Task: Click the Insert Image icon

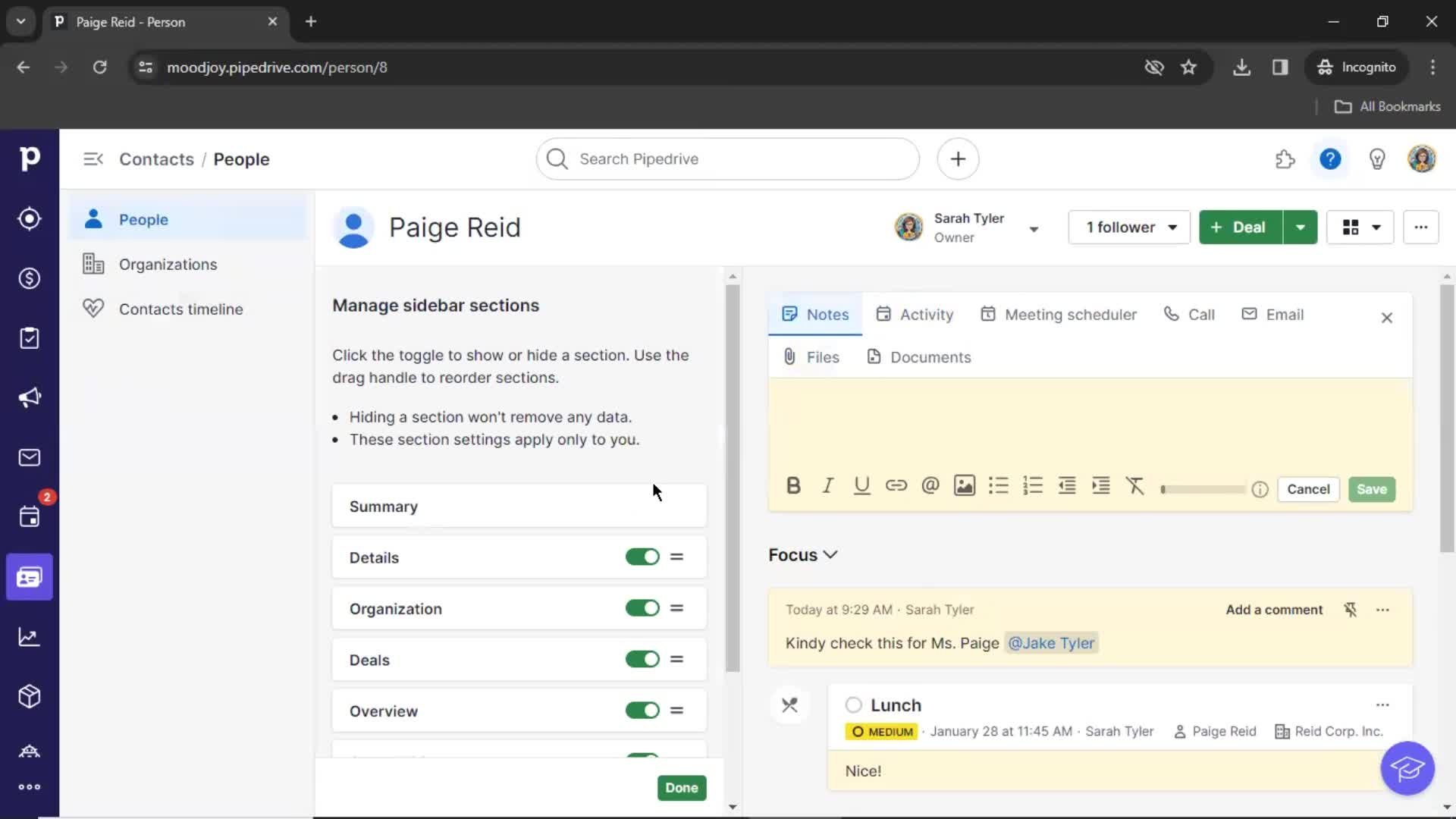Action: click(964, 487)
